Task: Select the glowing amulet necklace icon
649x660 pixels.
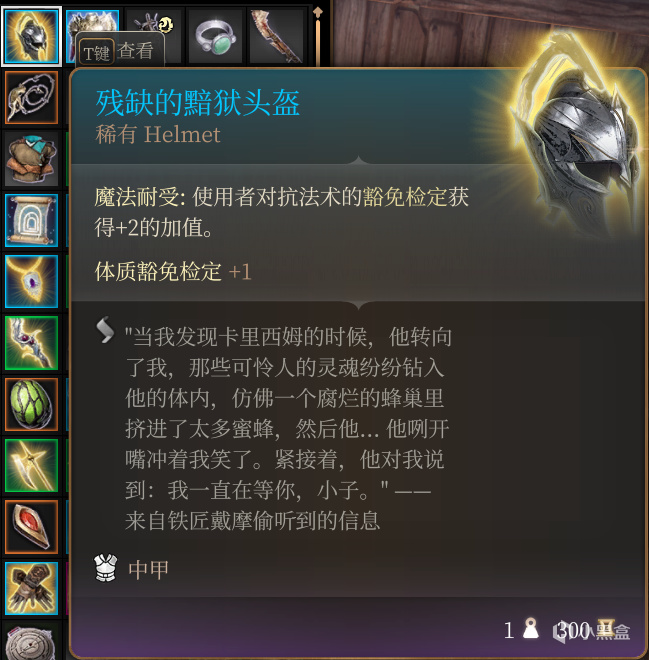Action: point(32,281)
